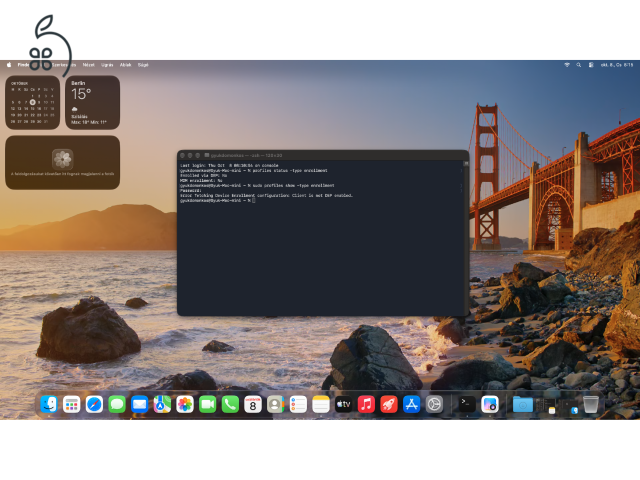Click the Photos widget flower icon
The height and width of the screenshot is (480, 640).
click(62, 159)
